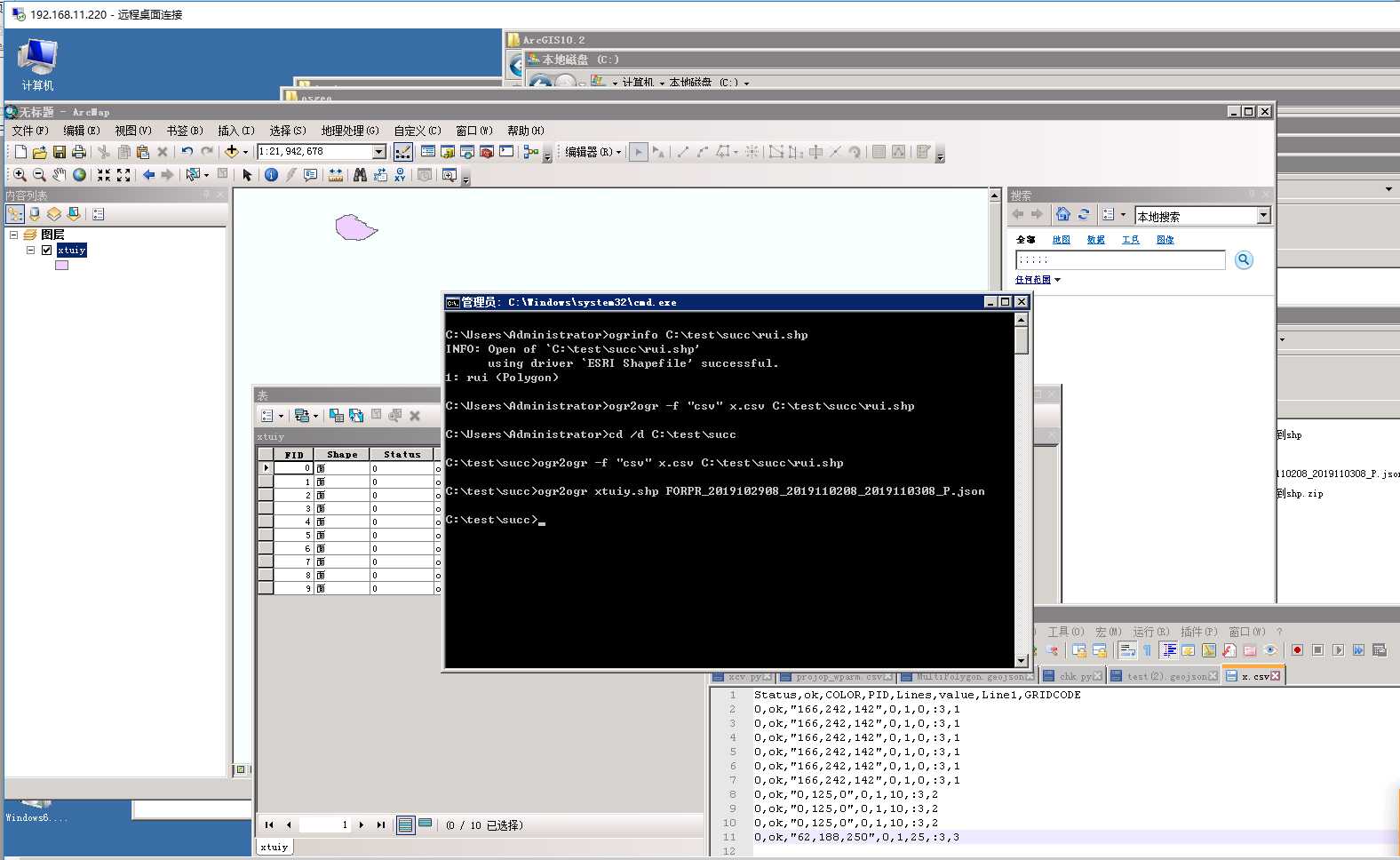Click the 图像 filter link in Search panel
Viewport: 1400px width, 860px height.
pyautogui.click(x=1165, y=240)
